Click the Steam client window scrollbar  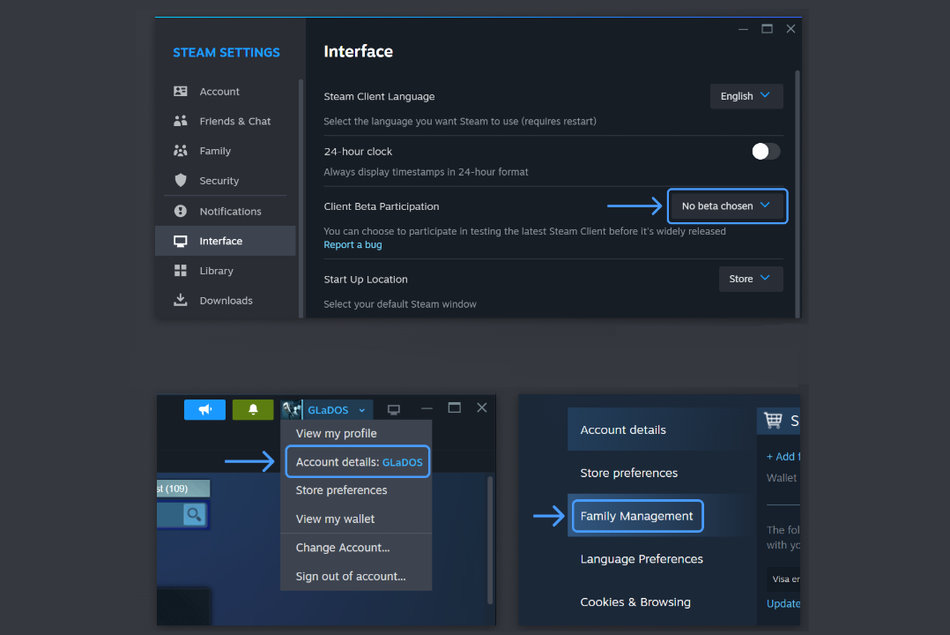pyautogui.click(x=490, y=539)
